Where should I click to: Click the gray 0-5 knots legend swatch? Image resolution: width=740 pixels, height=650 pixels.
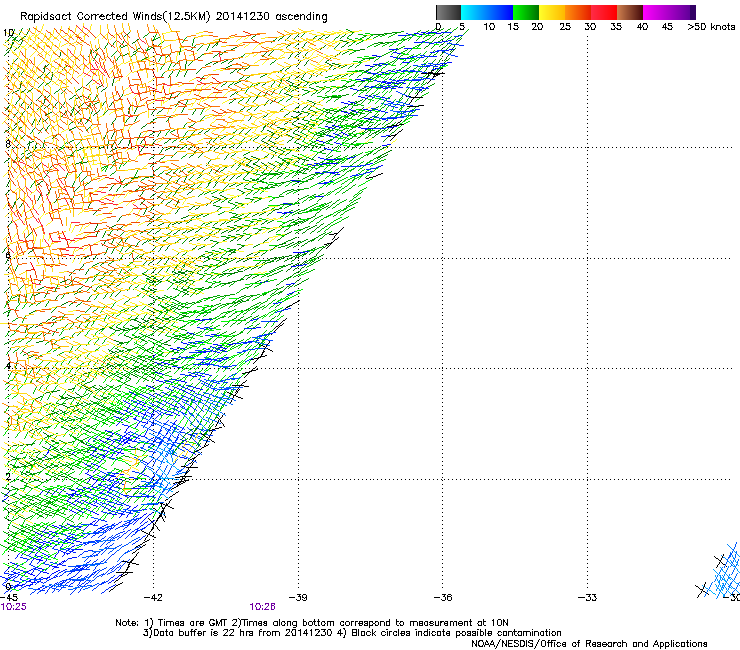[x=448, y=12]
